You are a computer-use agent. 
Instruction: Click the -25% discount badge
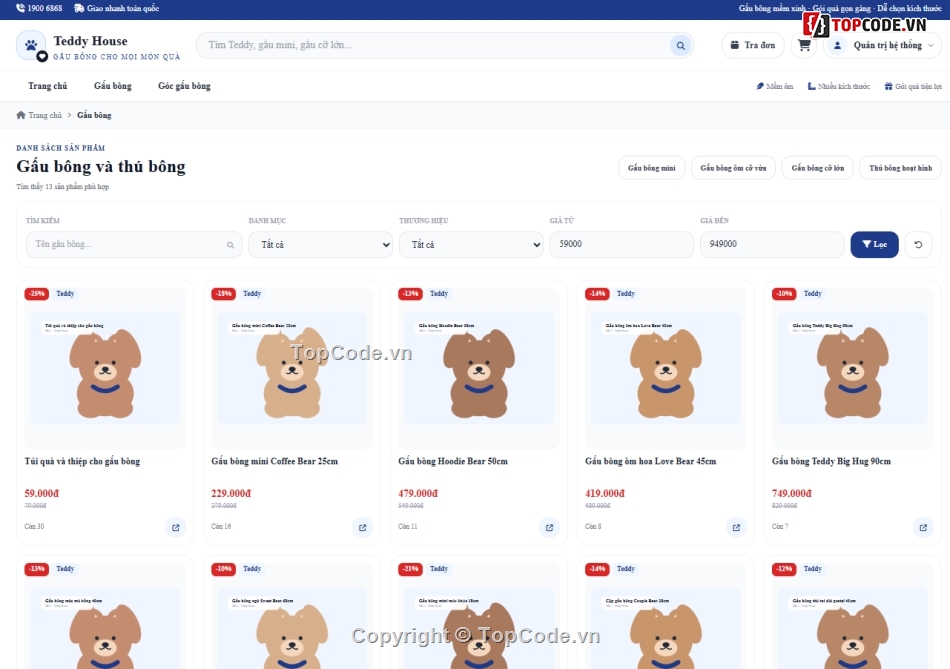coord(36,294)
